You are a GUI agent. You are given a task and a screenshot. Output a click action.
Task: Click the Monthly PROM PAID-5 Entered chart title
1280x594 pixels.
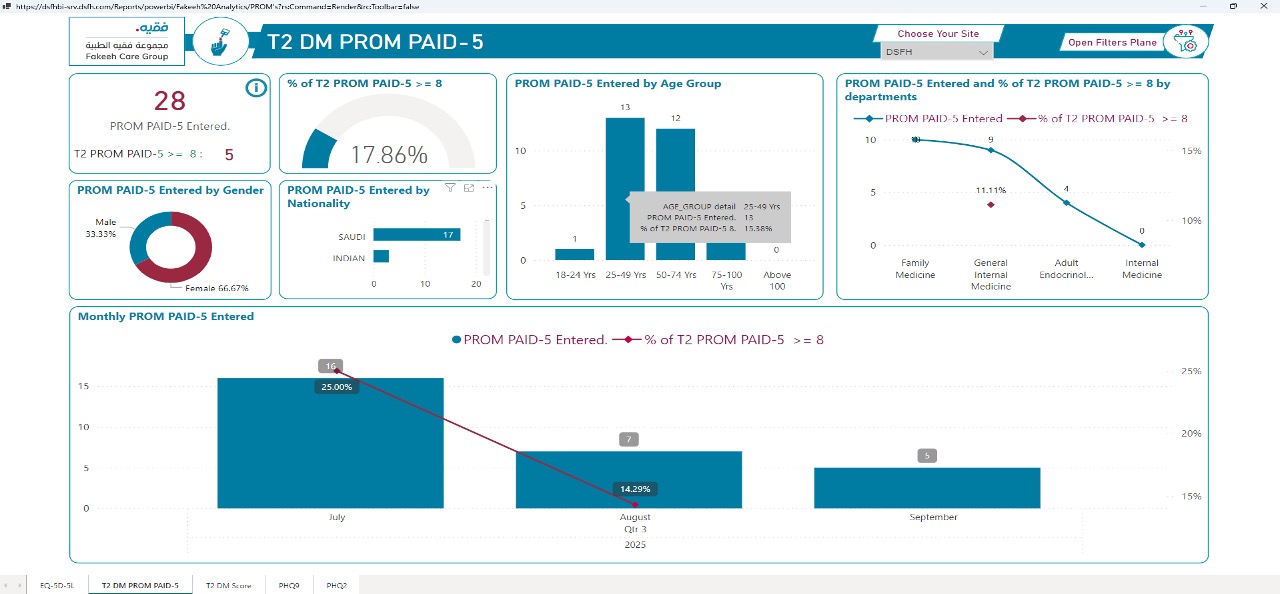pyautogui.click(x=166, y=316)
